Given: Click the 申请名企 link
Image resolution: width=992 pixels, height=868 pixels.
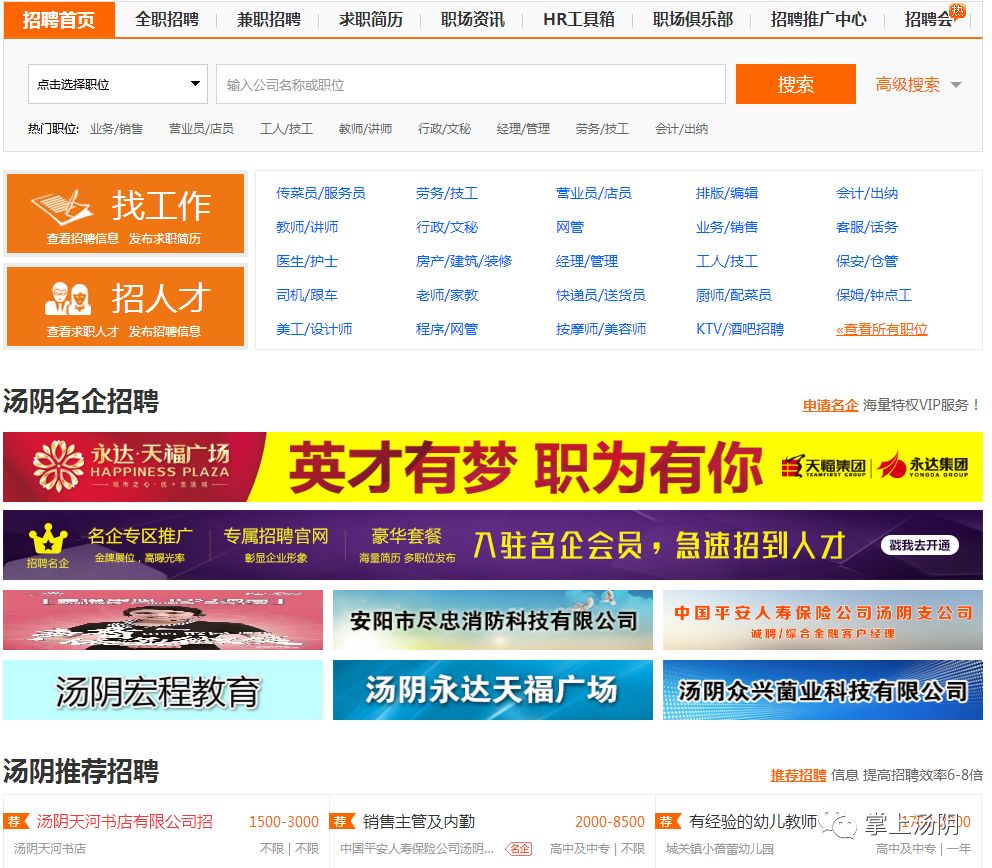Looking at the screenshot, I should click(830, 405).
